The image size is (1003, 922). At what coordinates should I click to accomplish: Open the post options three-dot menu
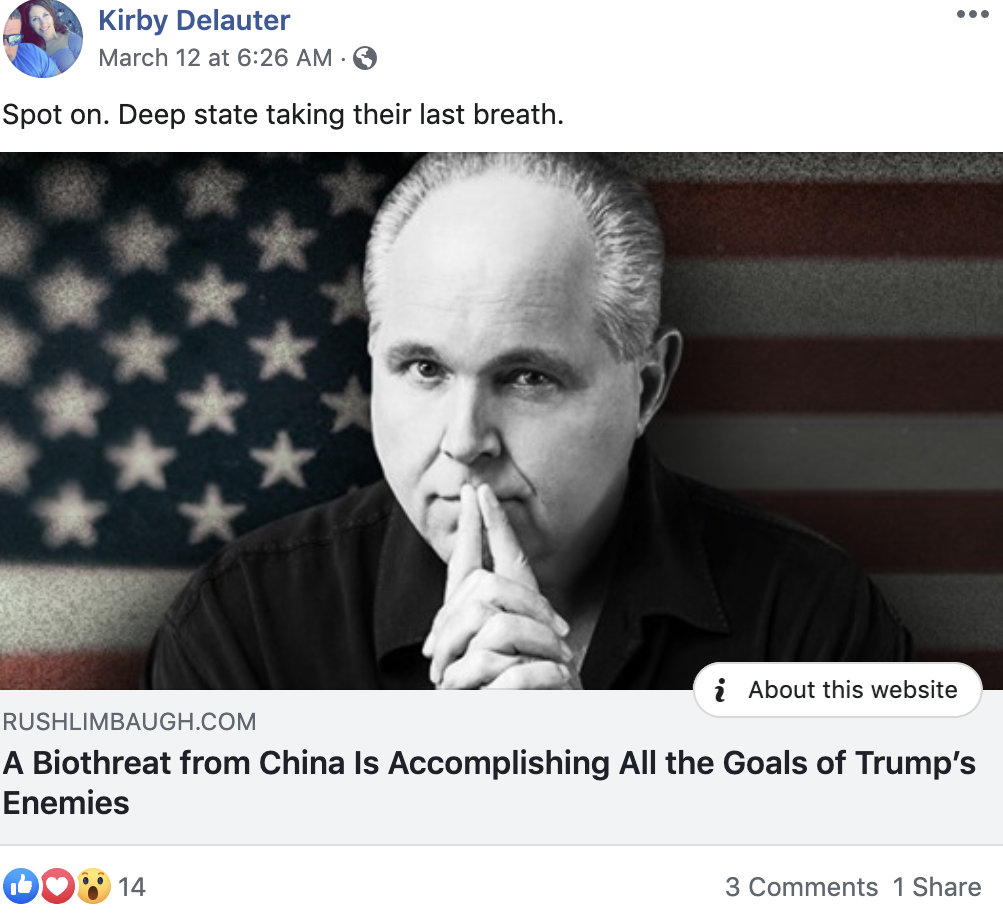(x=971, y=15)
